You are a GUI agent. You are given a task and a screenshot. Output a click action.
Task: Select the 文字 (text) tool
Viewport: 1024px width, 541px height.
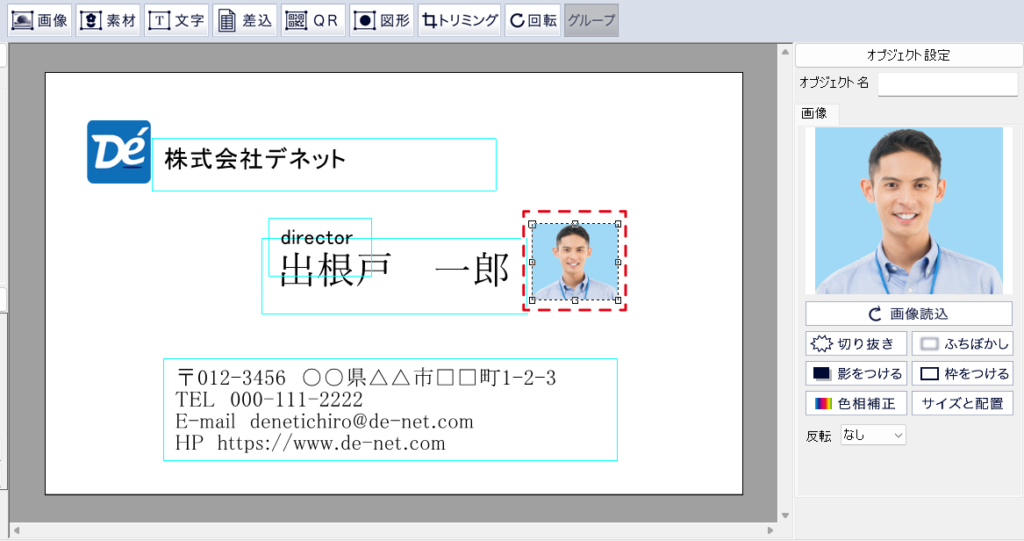(176, 20)
